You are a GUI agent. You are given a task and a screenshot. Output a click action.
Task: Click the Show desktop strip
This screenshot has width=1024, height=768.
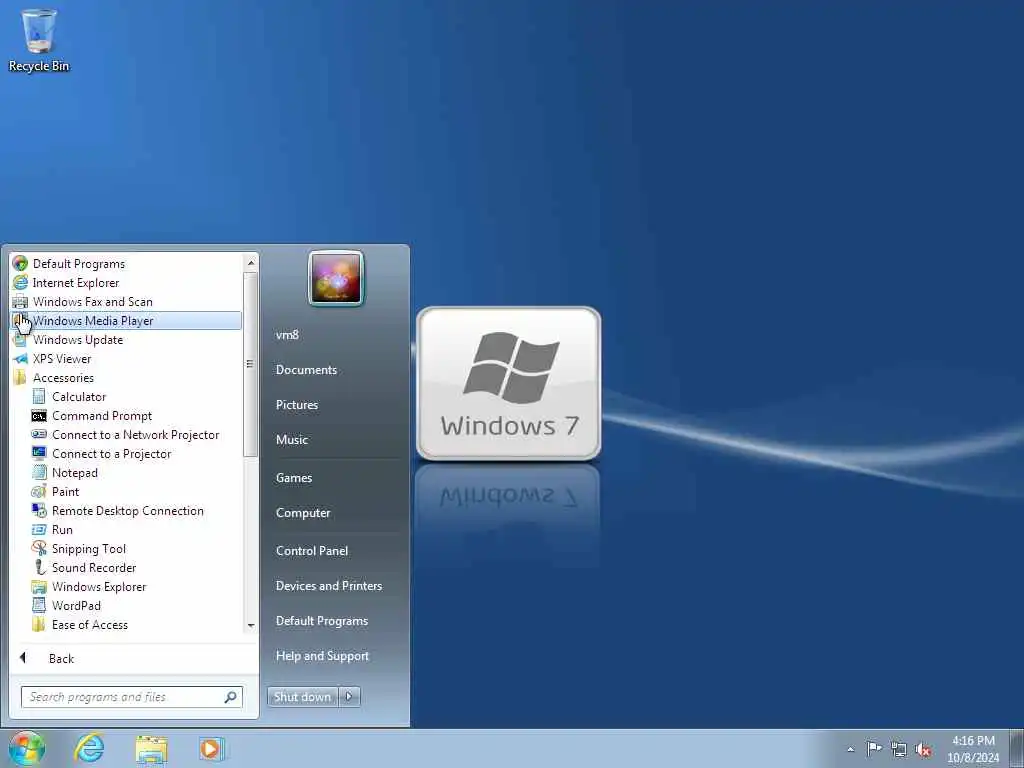[x=1017, y=748]
